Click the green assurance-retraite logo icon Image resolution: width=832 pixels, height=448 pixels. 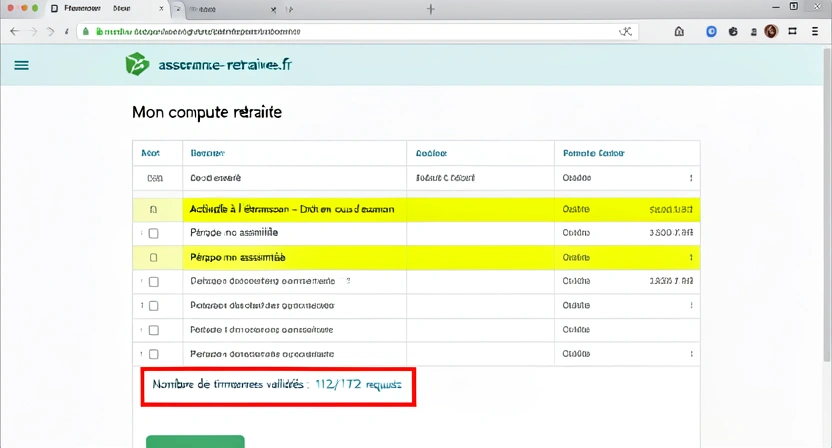click(137, 64)
